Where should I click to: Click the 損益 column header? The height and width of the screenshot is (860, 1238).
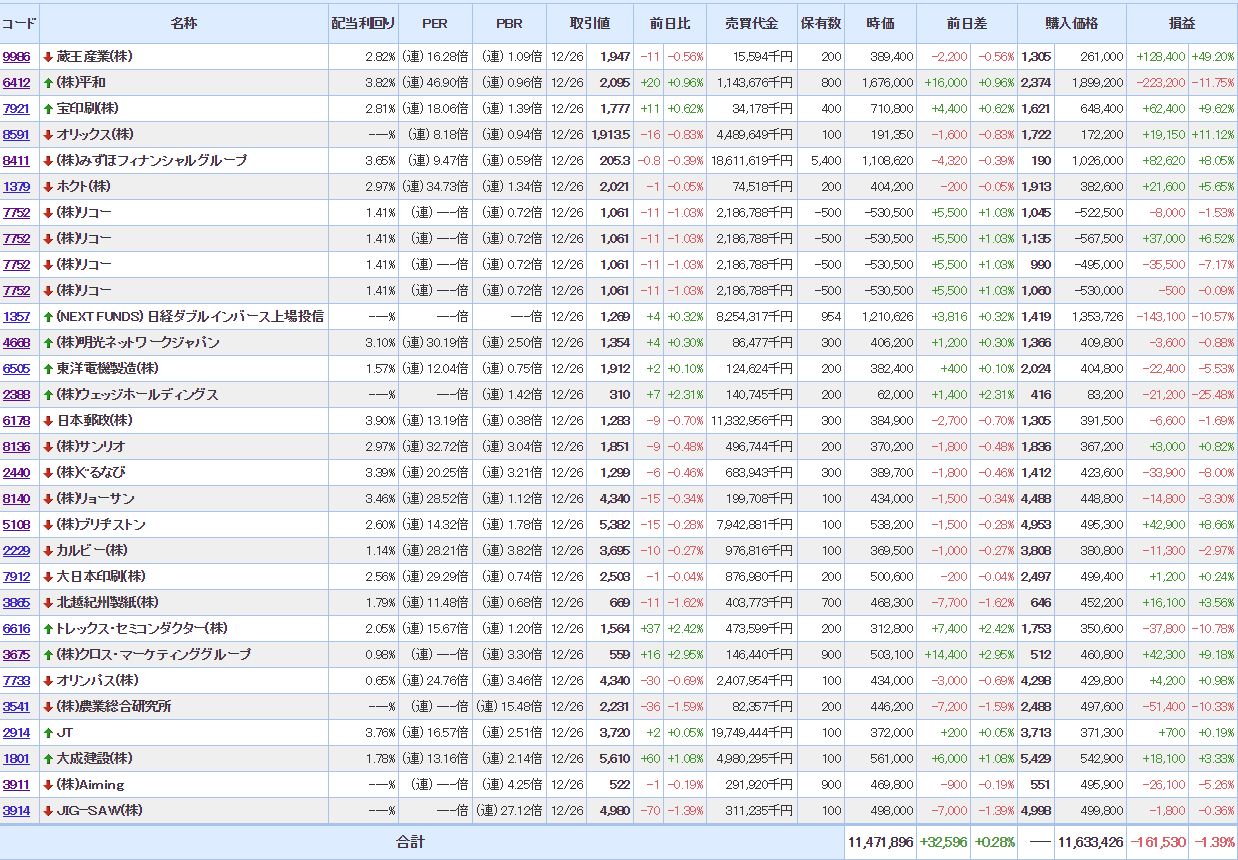coord(1181,23)
